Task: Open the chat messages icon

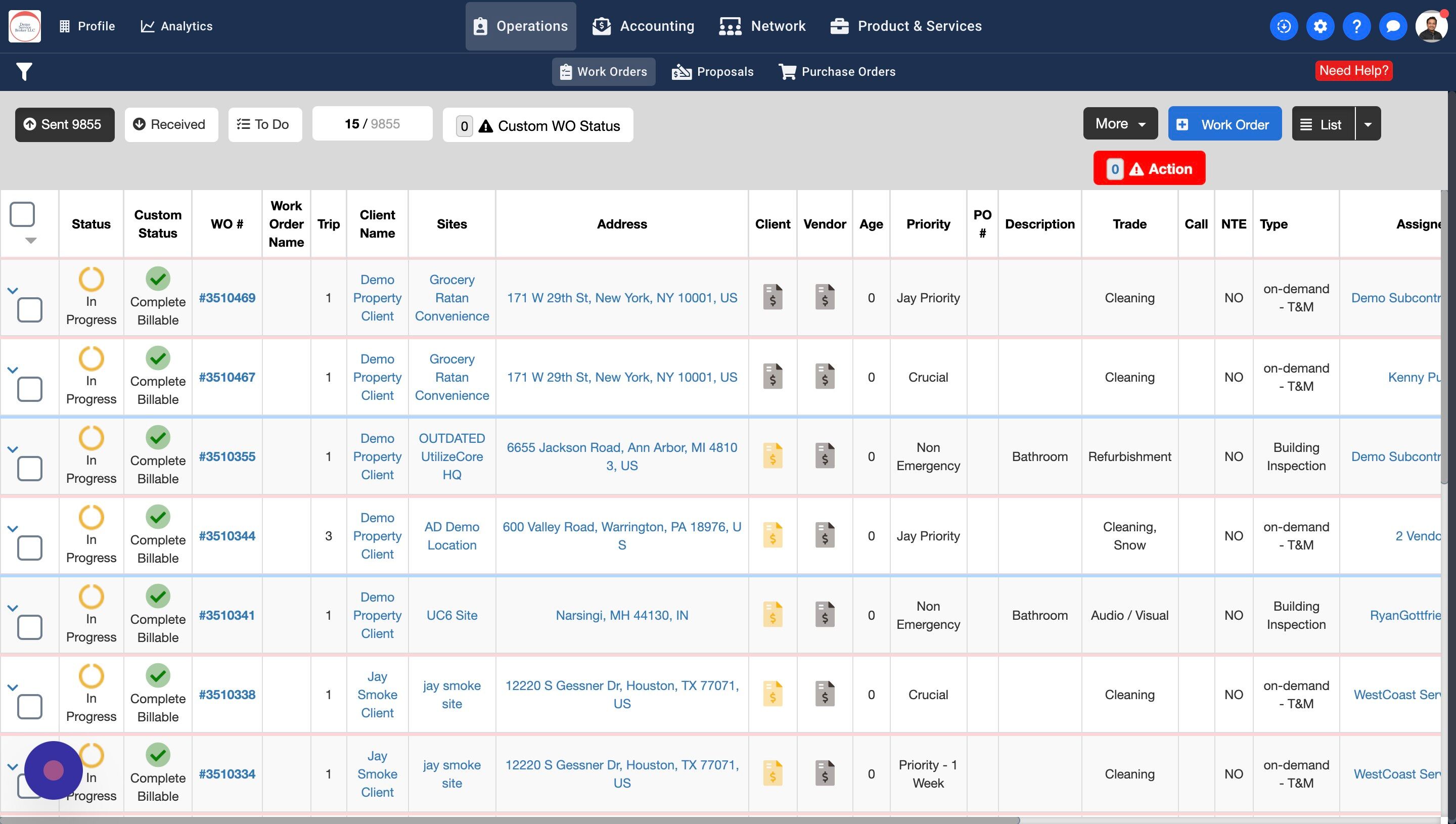Action: [1393, 26]
